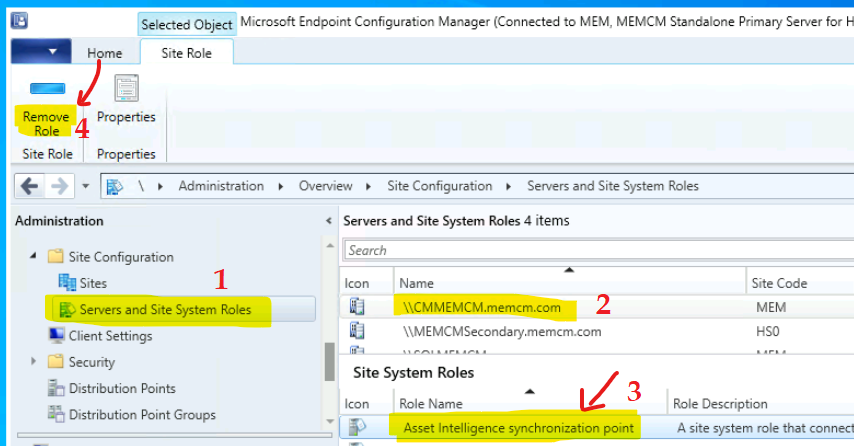854x446 pixels.
Task: Click HS0 site code cell
Action: (x=767, y=332)
